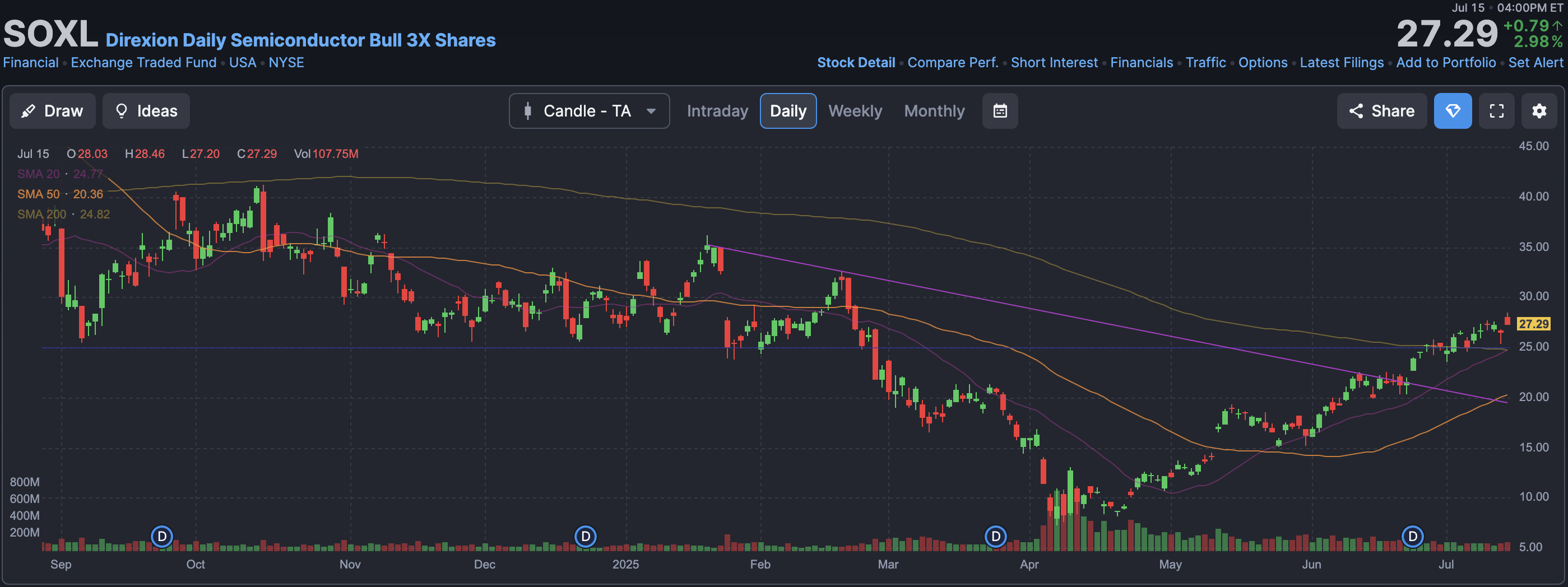Click the 45.00 price axis label

click(1533, 146)
